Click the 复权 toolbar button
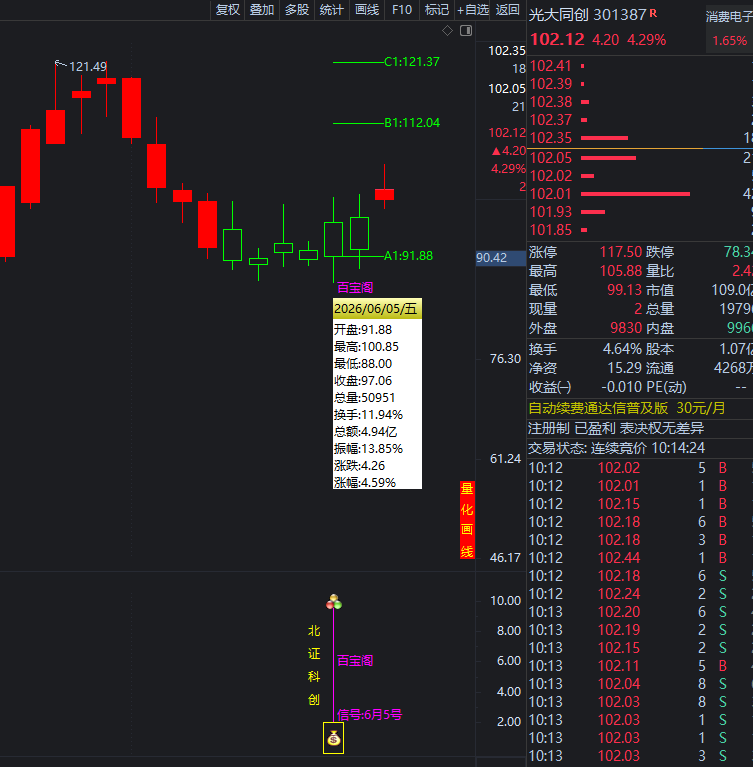The height and width of the screenshot is (767, 753). click(228, 10)
